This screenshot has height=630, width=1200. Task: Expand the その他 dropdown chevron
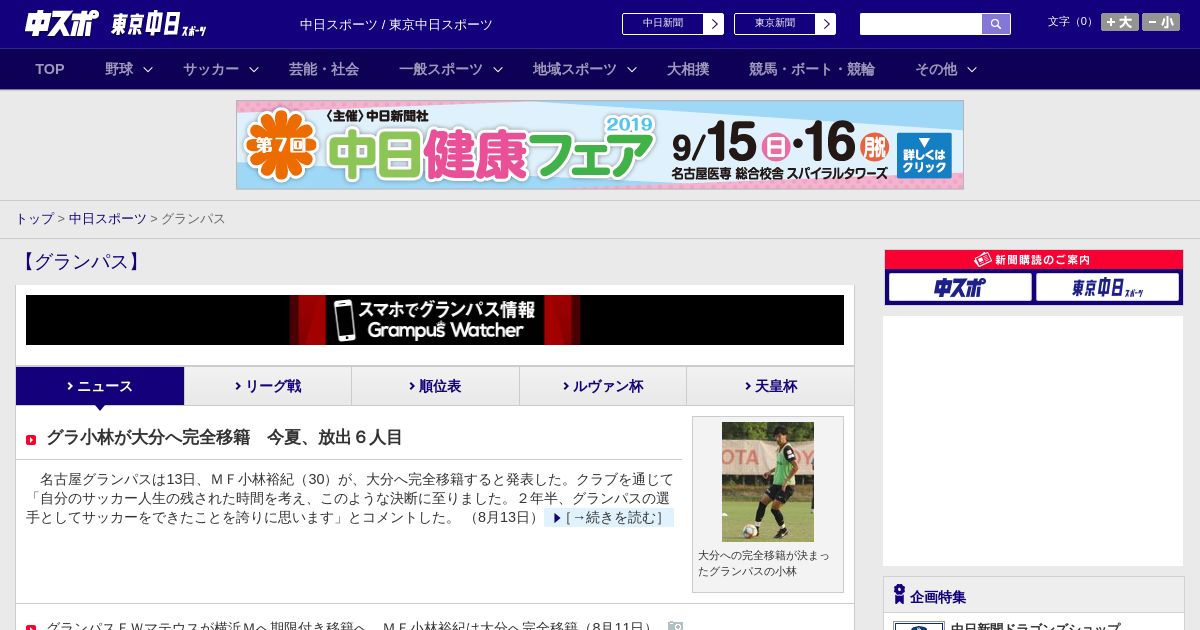tap(972, 70)
